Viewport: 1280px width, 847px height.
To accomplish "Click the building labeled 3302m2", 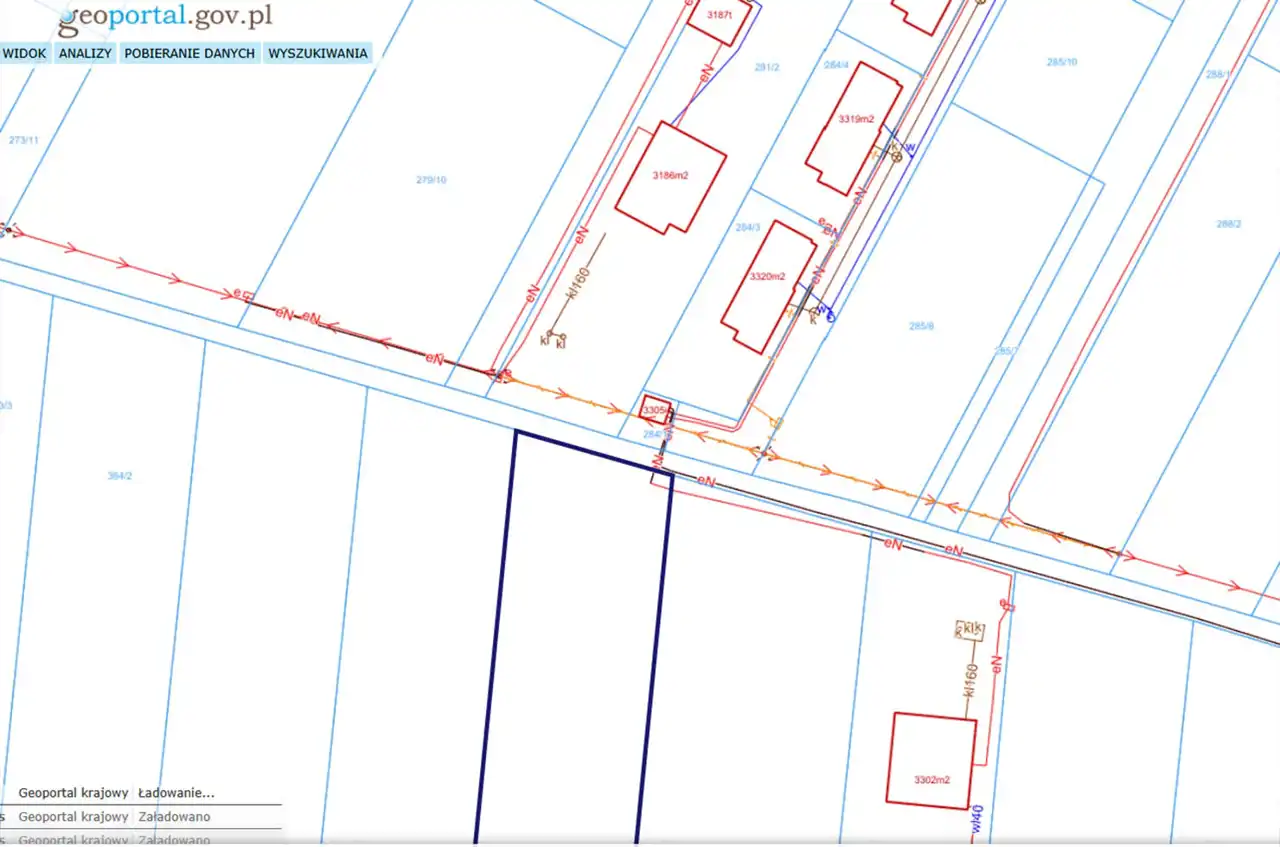I will coord(931,761).
